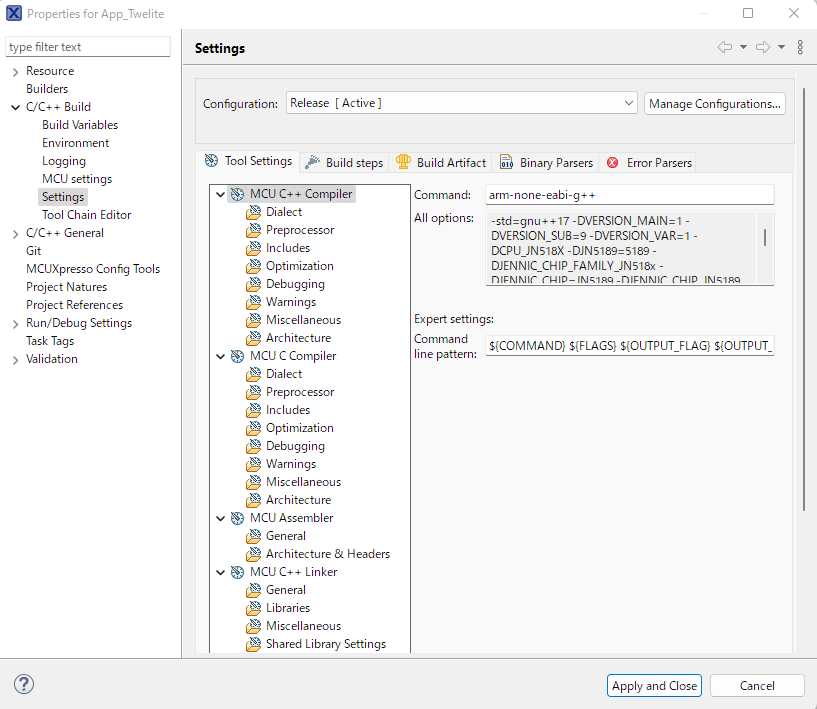
Task: Click the back navigation arrow icon
Action: (x=725, y=47)
